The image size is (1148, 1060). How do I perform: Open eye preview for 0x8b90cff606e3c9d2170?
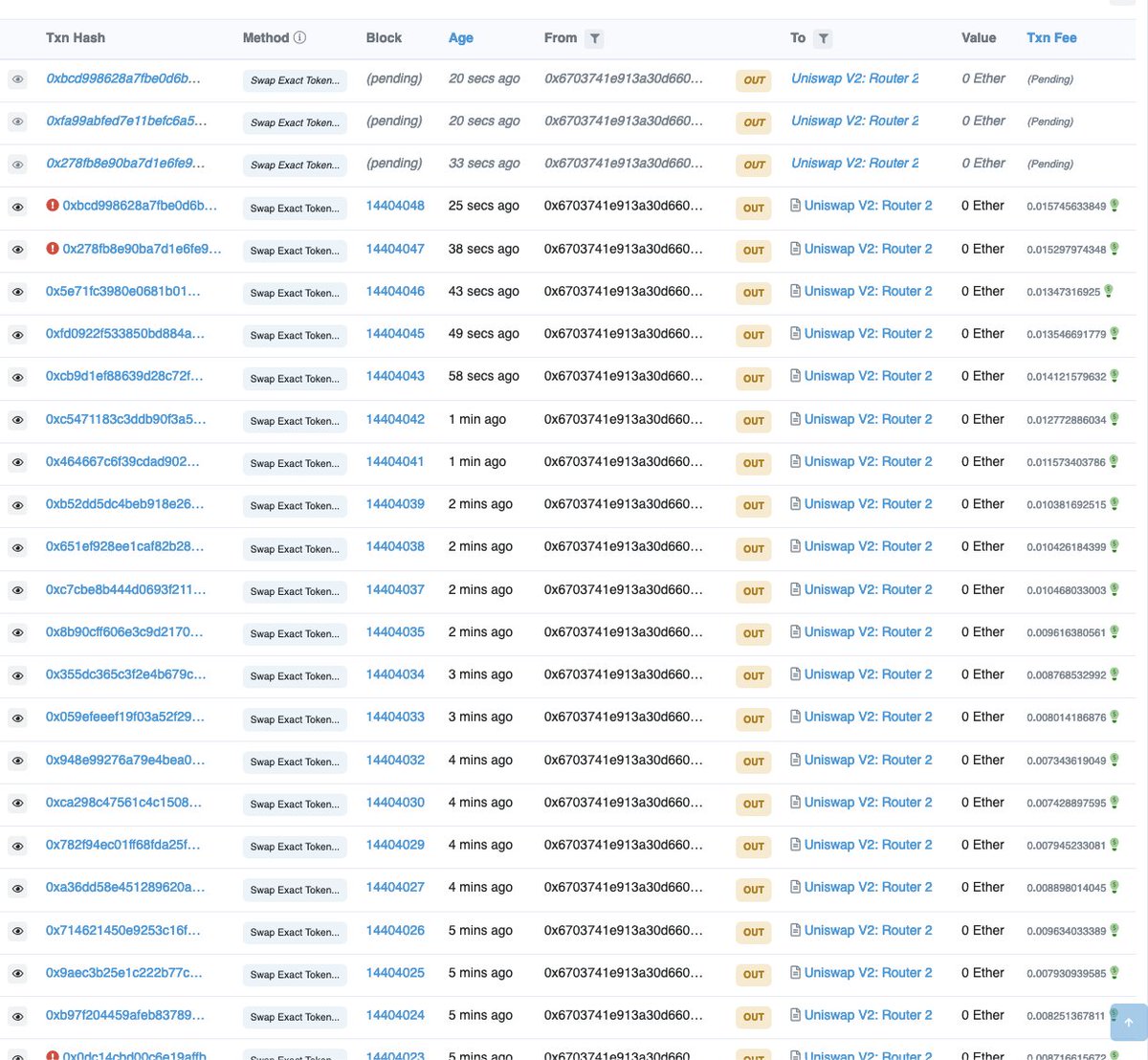tap(17, 632)
